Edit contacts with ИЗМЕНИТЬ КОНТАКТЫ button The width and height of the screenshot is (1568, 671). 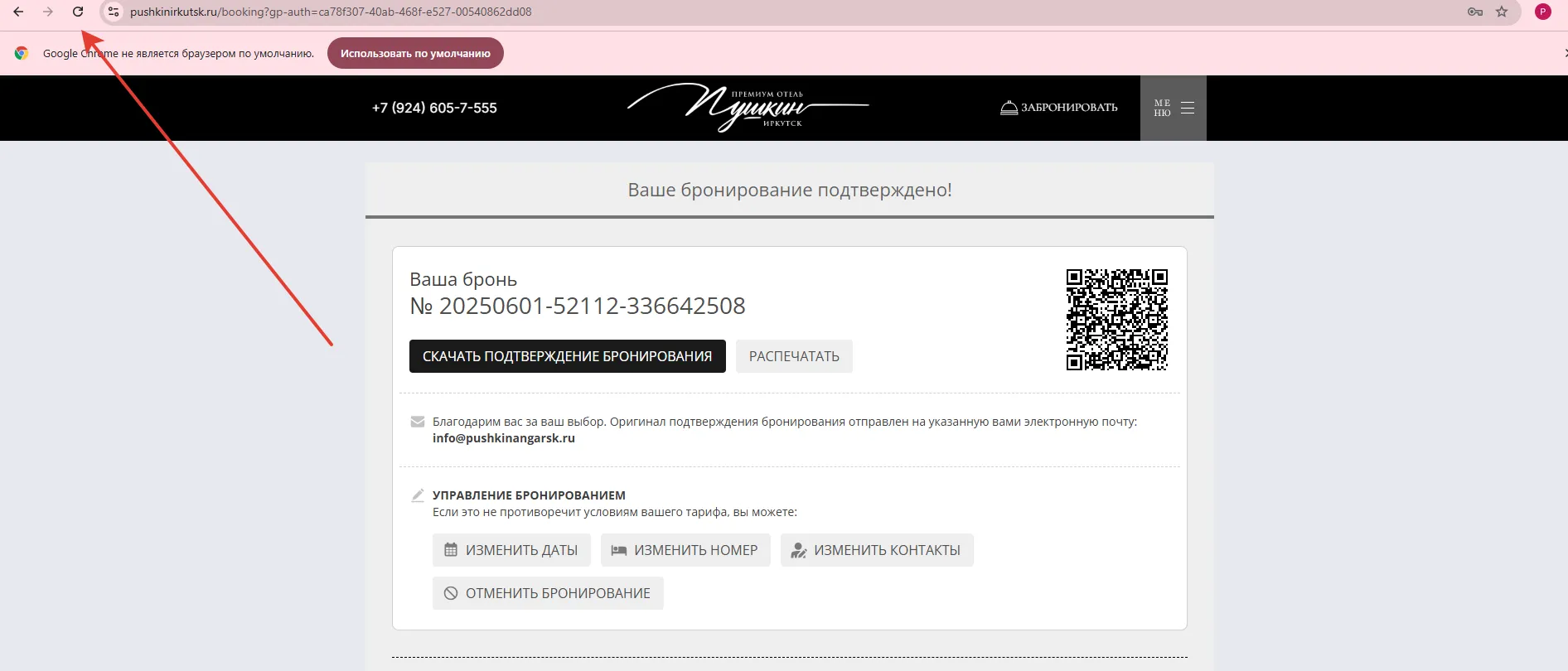point(877,550)
